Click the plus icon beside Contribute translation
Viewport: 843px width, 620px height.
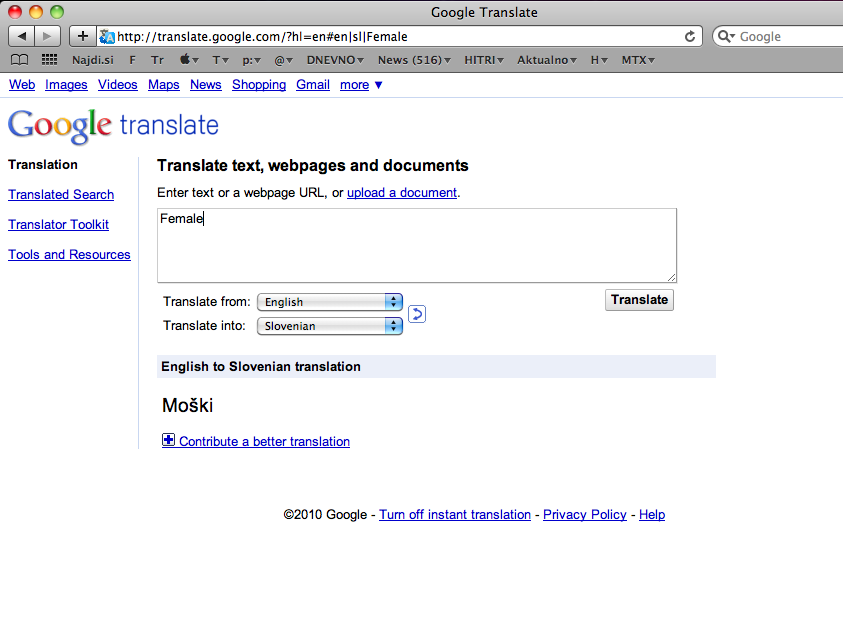168,440
